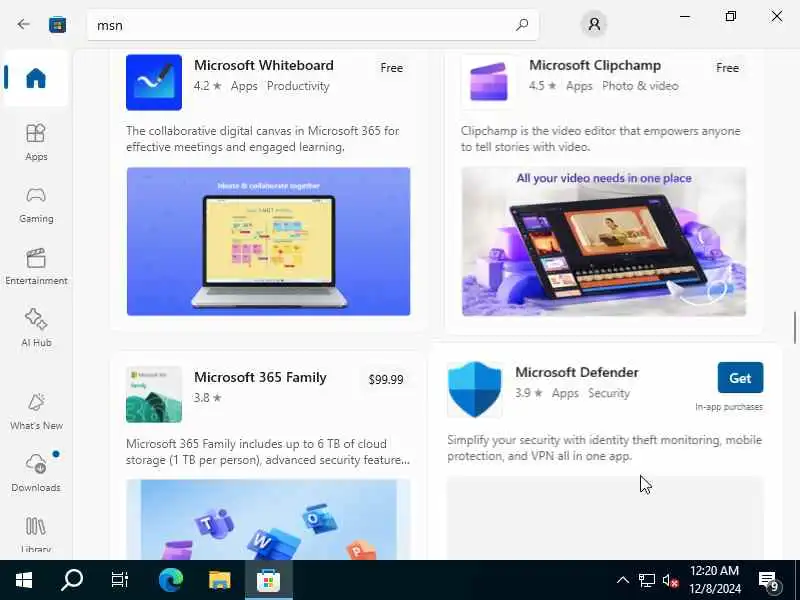
Task: Click the Microsoft Defender description text
Action: (x=605, y=448)
